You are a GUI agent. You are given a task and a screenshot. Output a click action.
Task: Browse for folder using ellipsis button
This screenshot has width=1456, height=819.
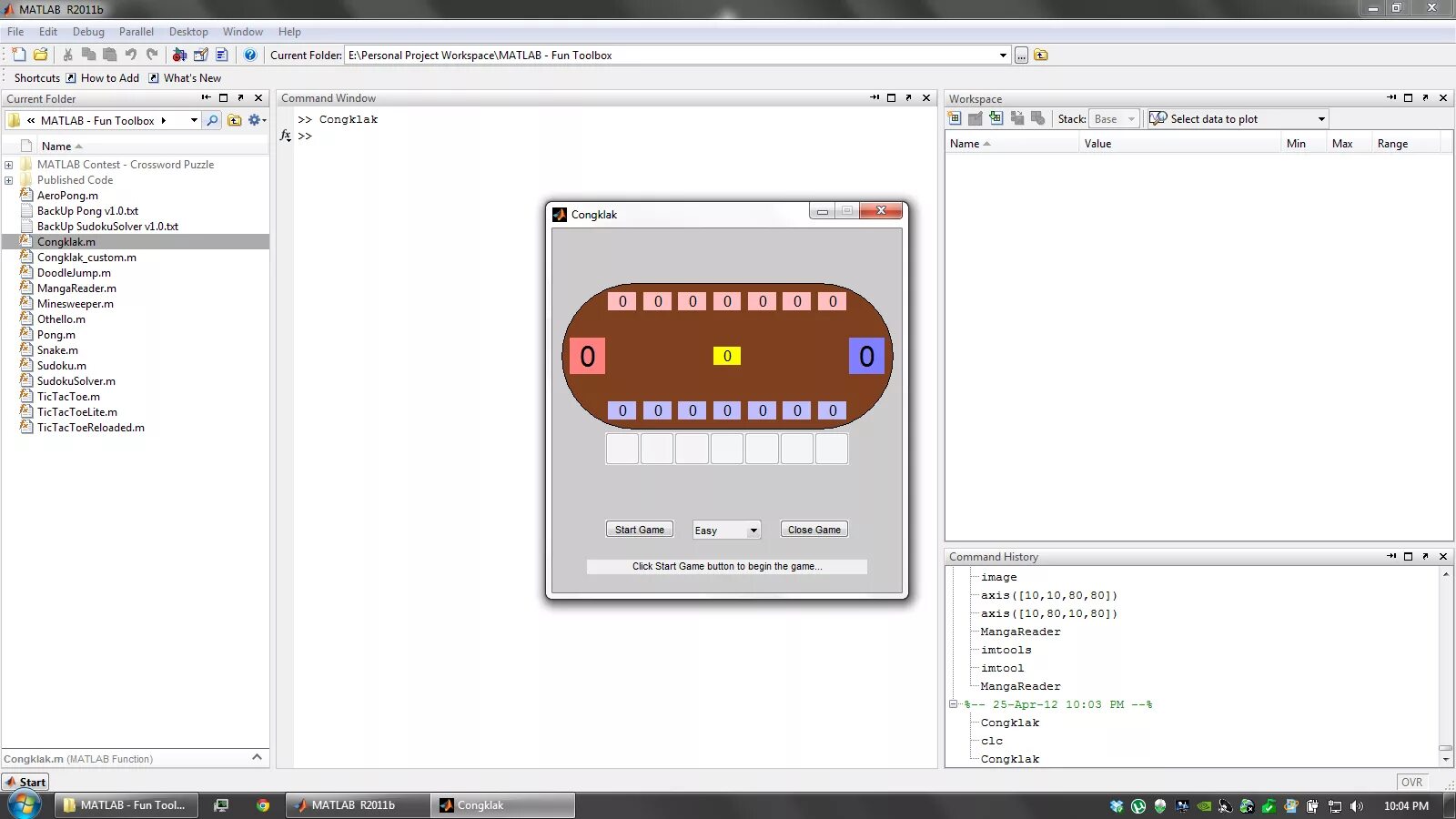pyautogui.click(x=1022, y=56)
